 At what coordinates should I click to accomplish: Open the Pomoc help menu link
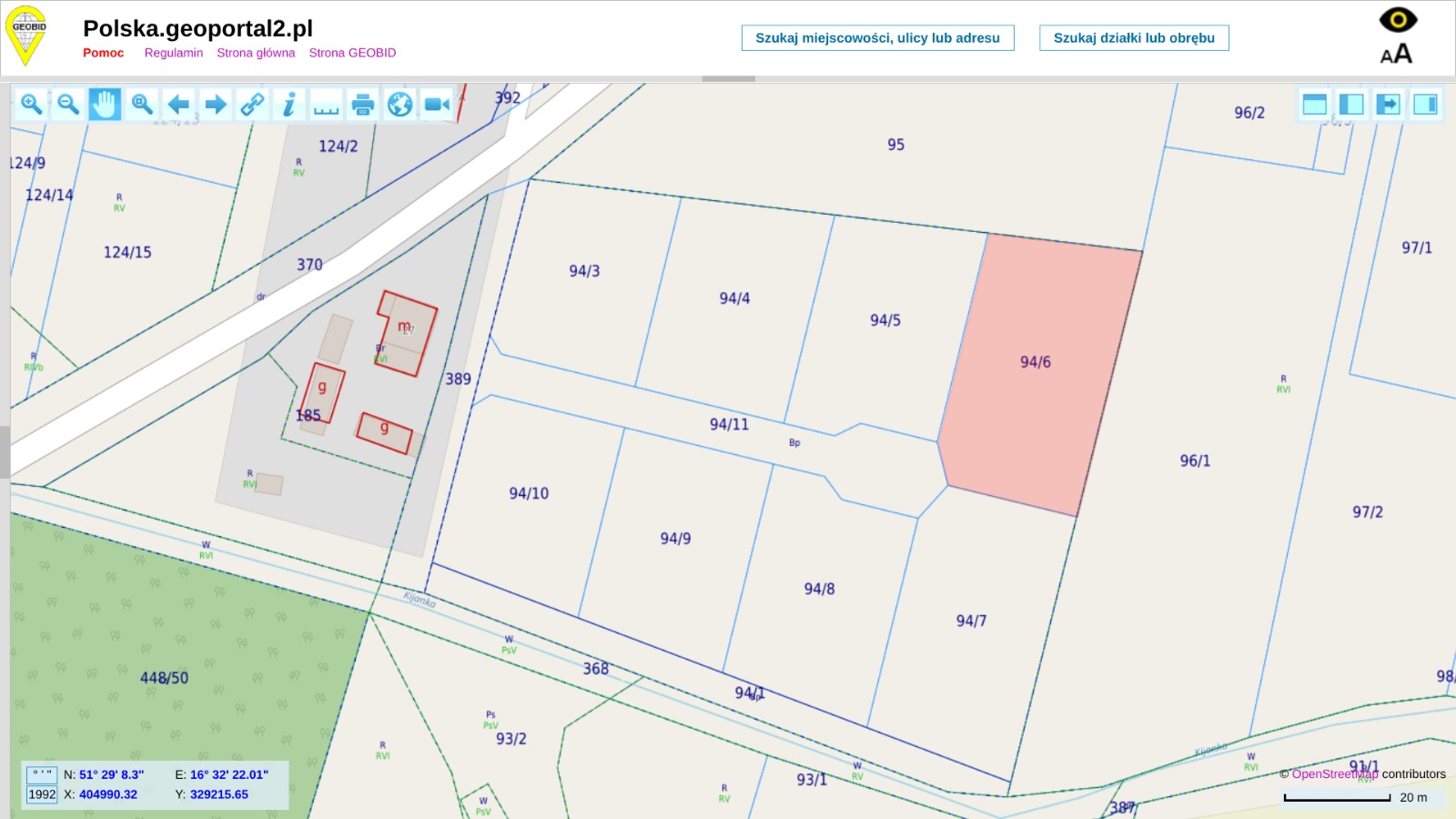[103, 53]
